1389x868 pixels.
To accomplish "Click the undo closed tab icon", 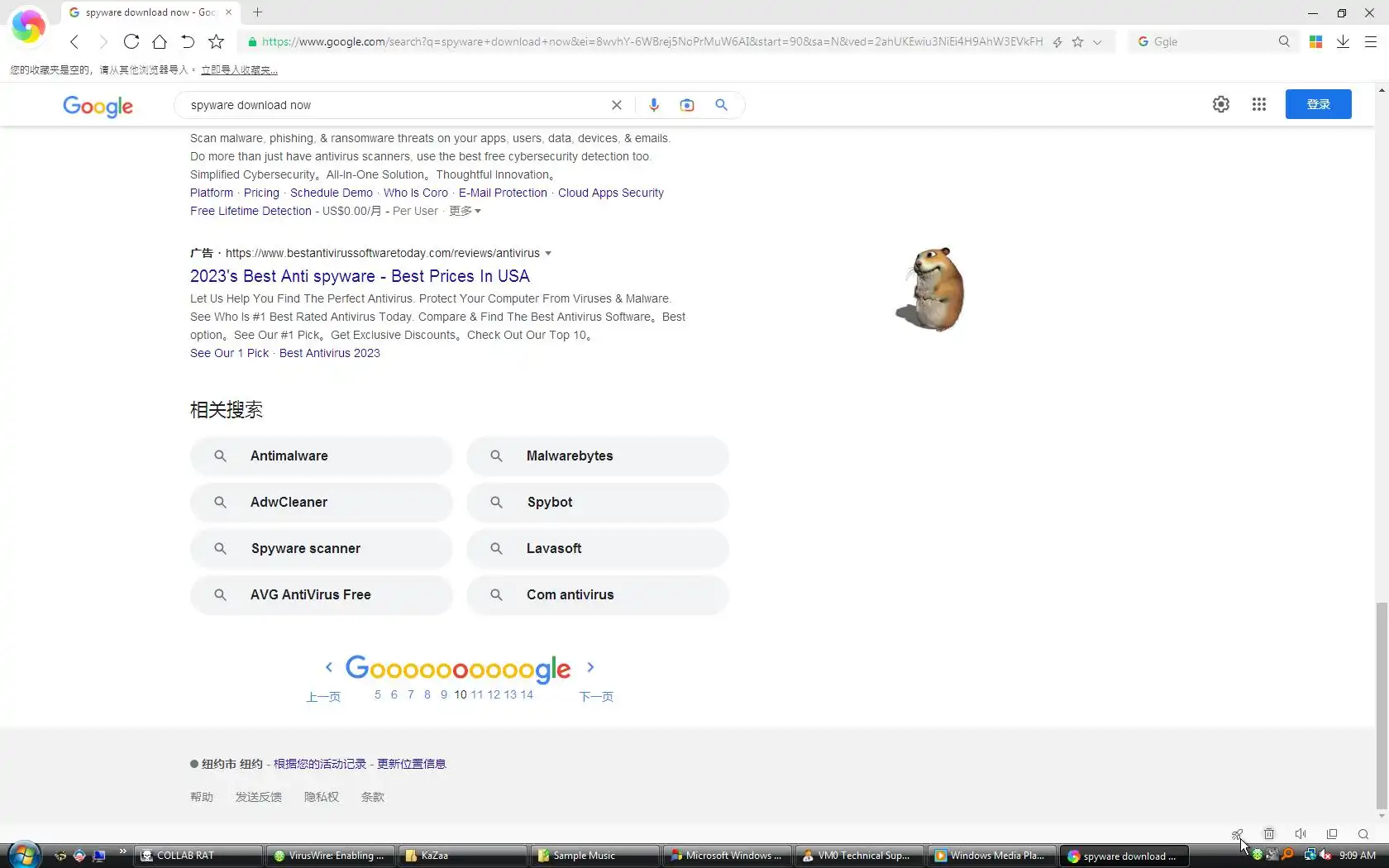I will tap(188, 41).
